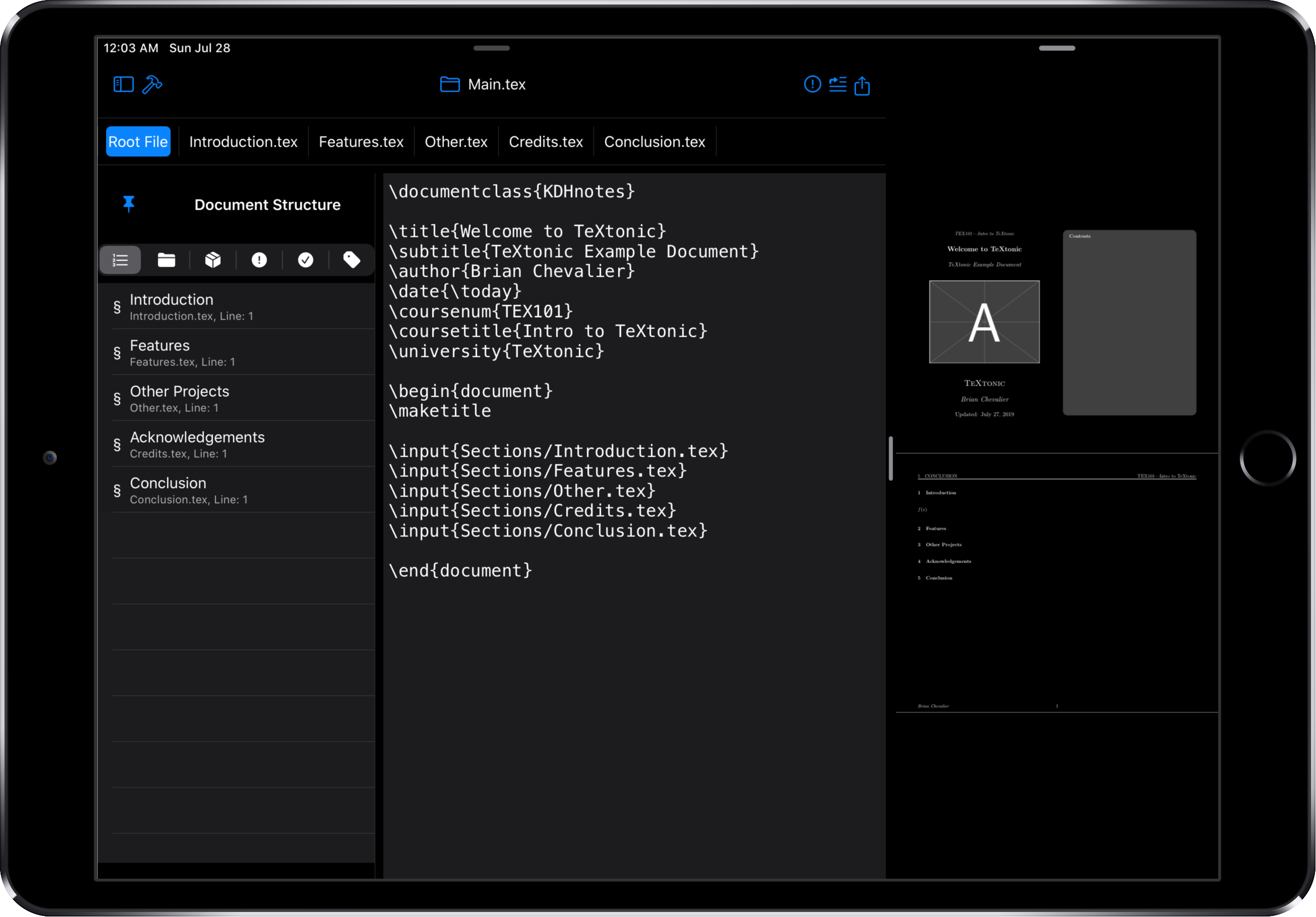Viewport: 1316px width, 917px height.
Task: Click the \author{Brian Chevalier} line
Action: [x=512, y=271]
